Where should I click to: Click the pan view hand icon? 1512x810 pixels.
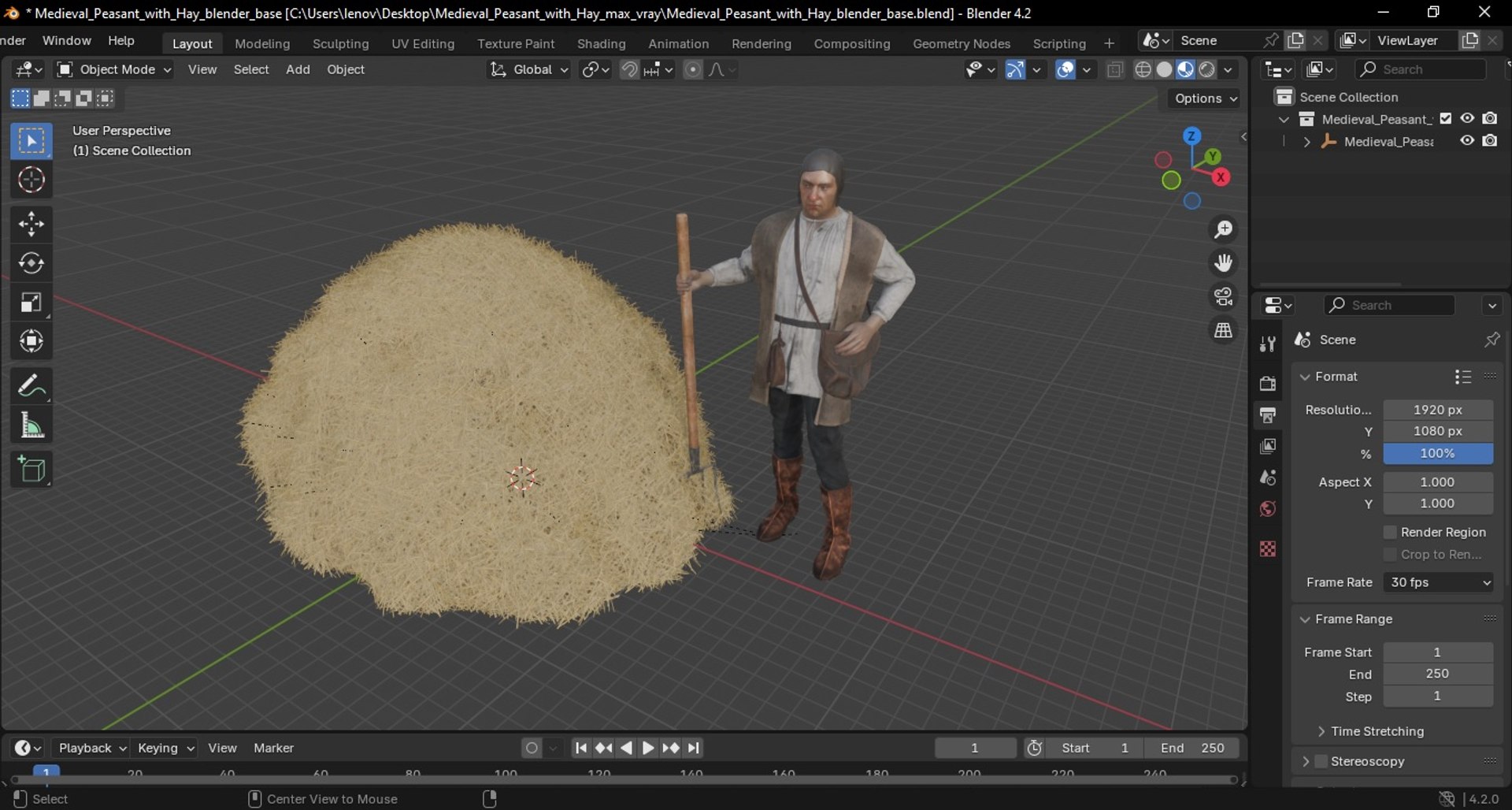[1223, 263]
